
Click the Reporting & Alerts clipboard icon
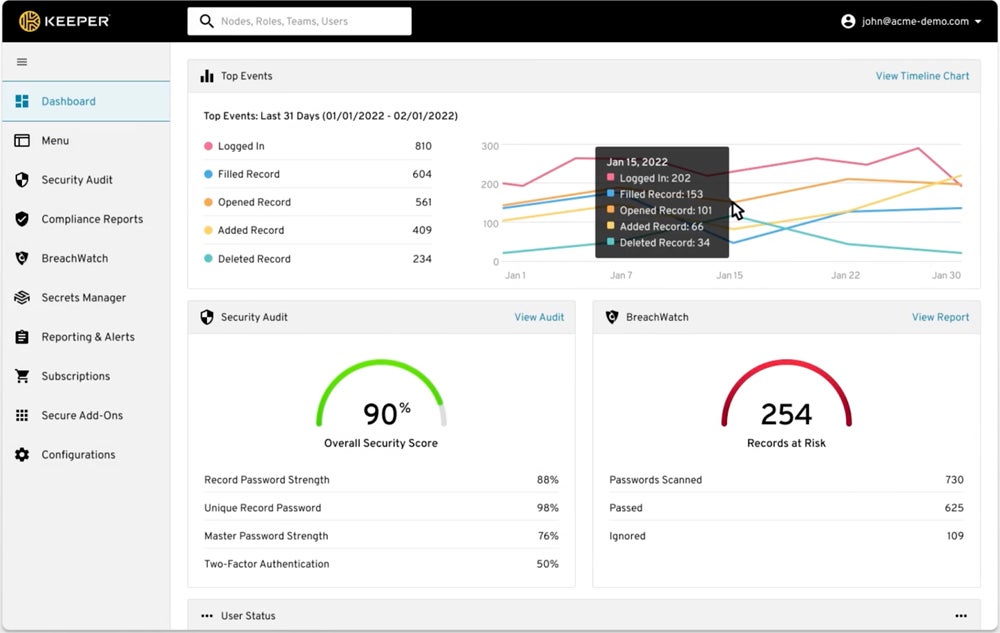coord(22,337)
